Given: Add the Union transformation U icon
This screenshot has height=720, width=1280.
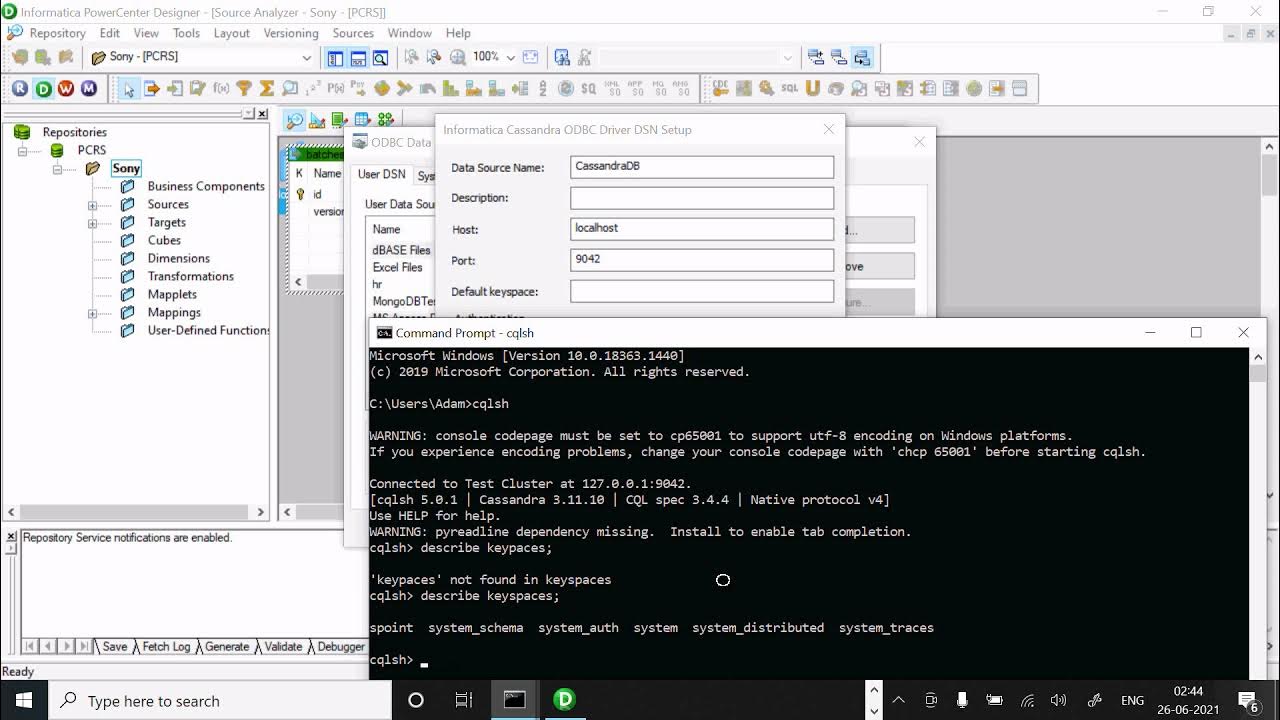Looking at the screenshot, I should point(812,89).
